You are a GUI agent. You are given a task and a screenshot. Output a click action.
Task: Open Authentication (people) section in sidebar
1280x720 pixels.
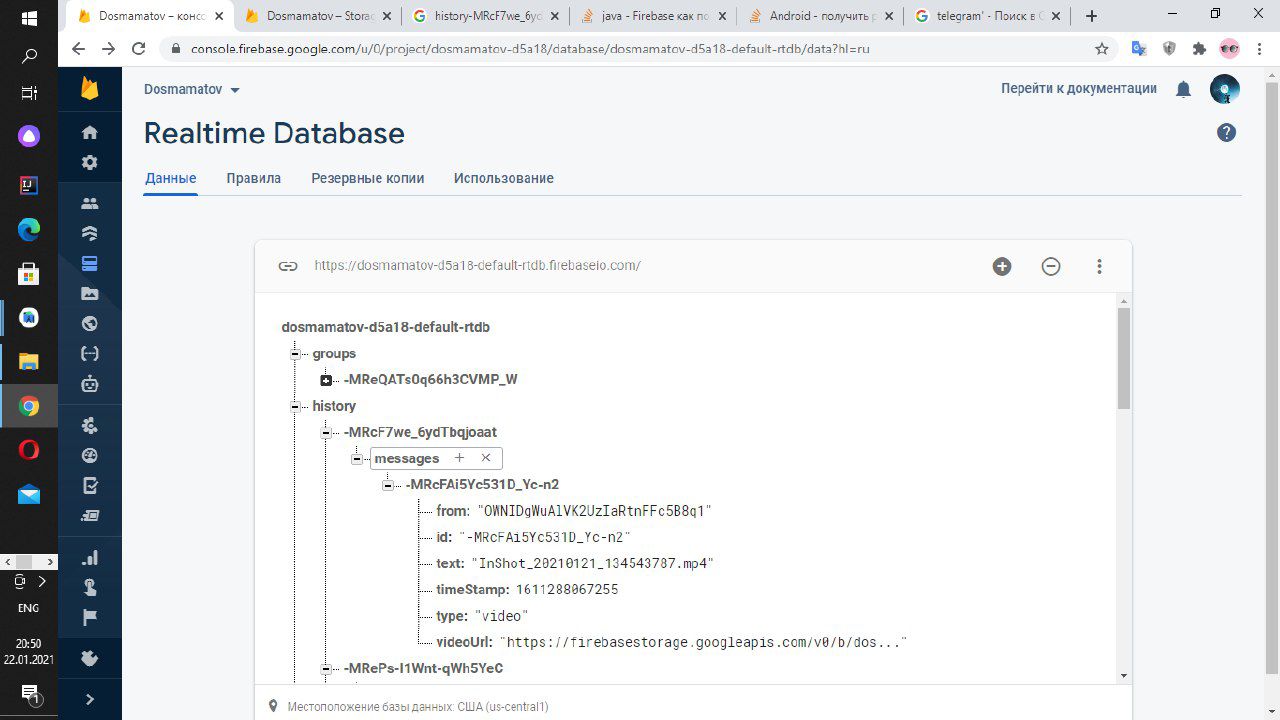(90, 204)
